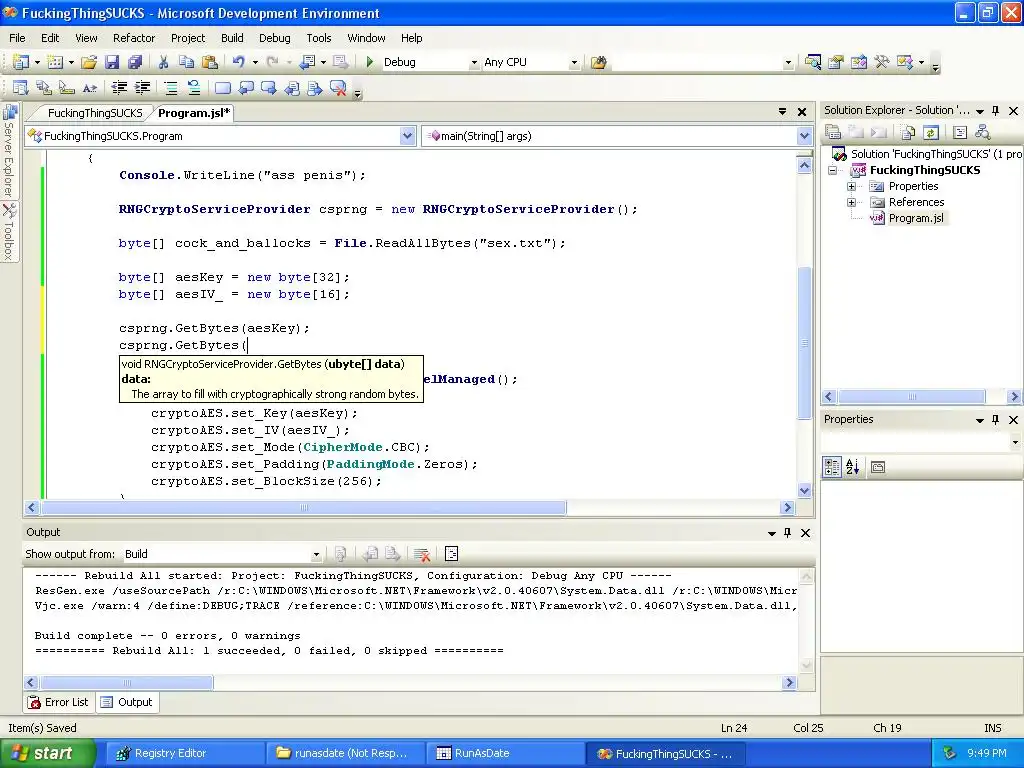Comment out the selected lines icon
Image resolution: width=1024 pixels, height=768 pixels.
click(x=171, y=88)
